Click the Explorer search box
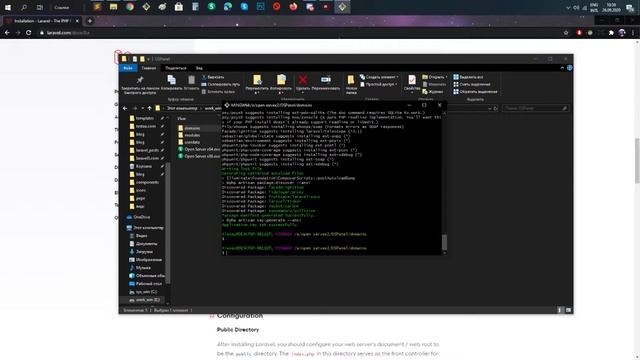This screenshot has height=360, width=640. coord(535,108)
